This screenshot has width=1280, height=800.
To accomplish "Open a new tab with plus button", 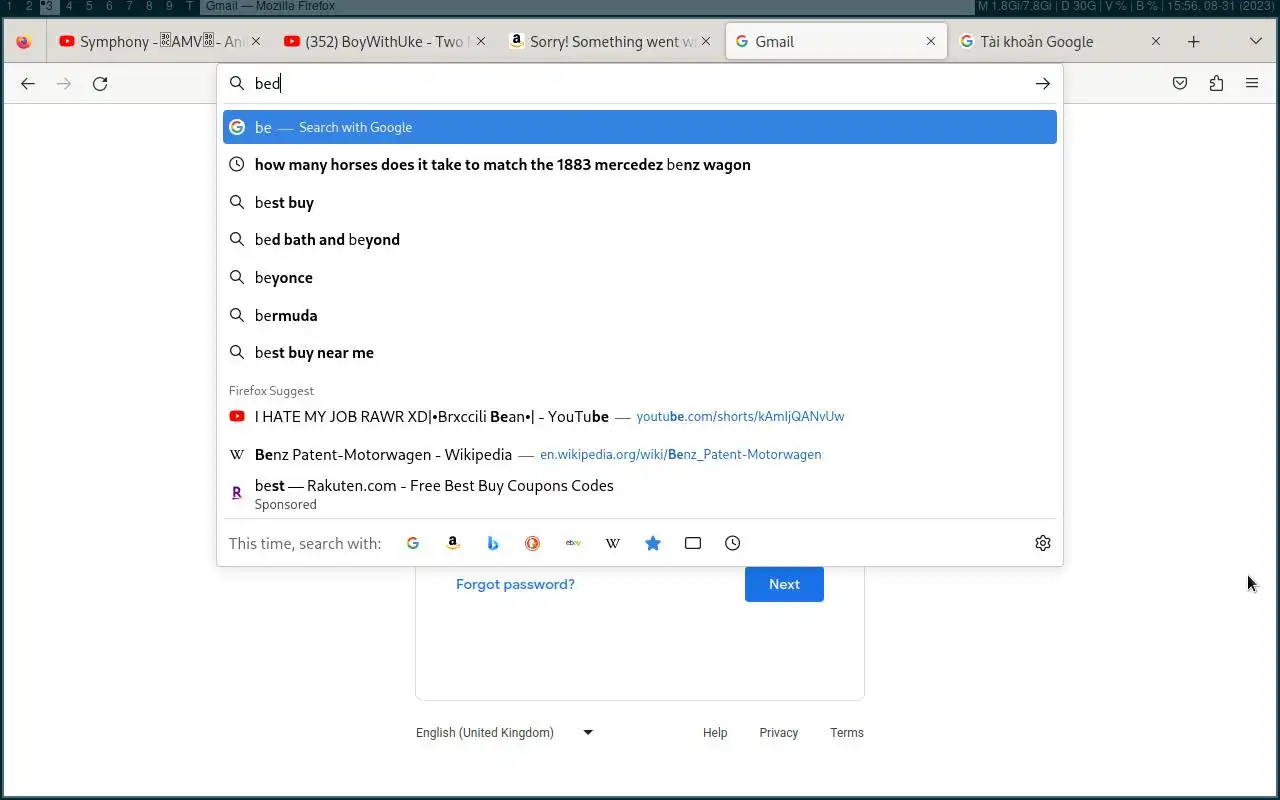I will [x=1193, y=42].
